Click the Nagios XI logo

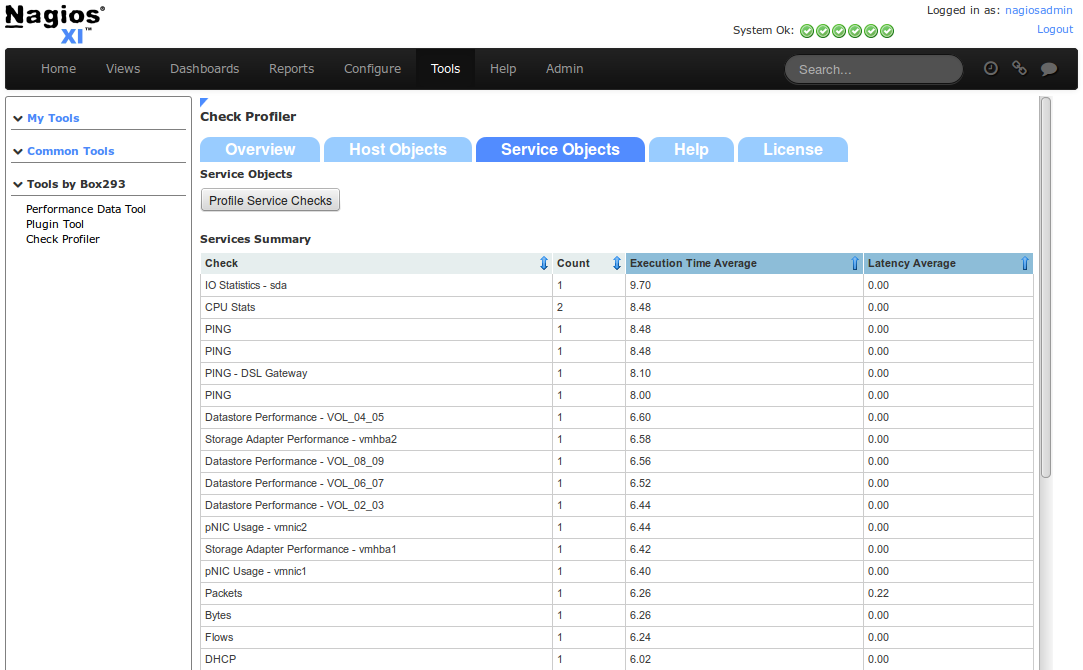[55, 24]
